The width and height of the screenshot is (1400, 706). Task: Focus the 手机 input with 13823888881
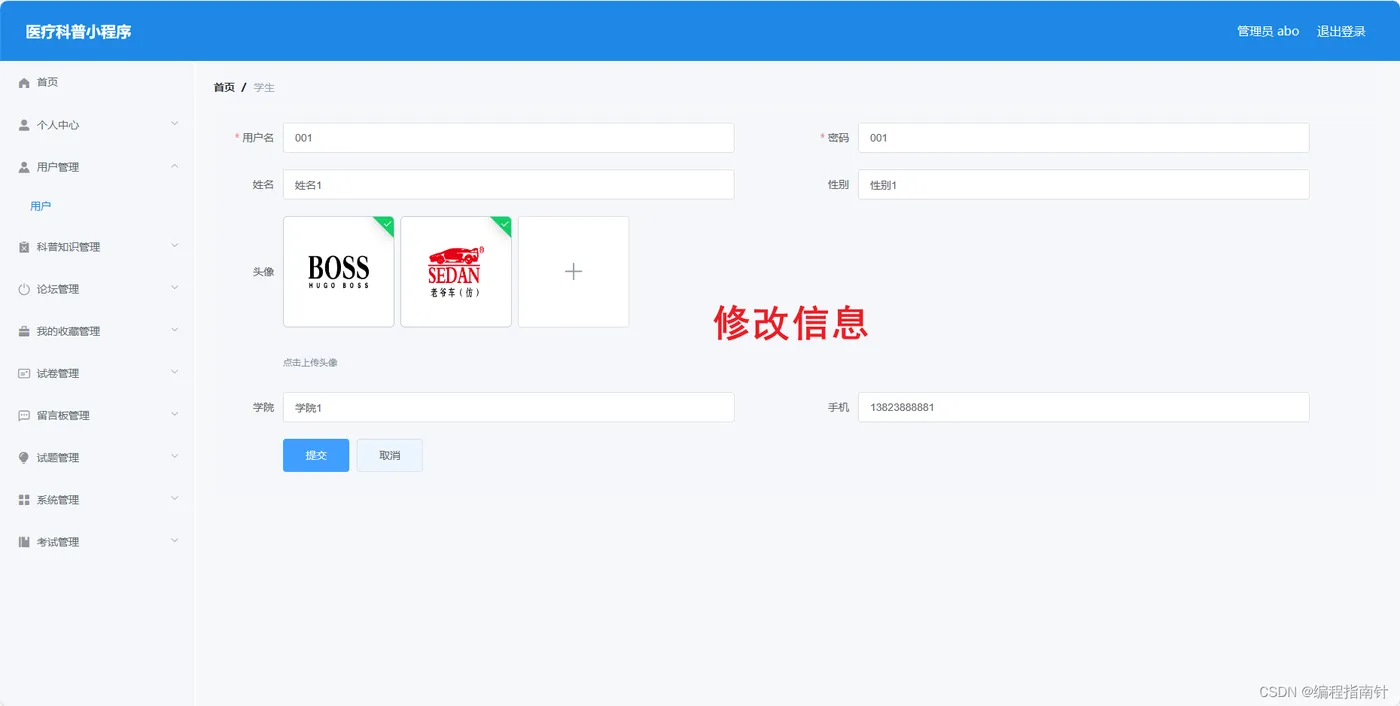point(1084,408)
